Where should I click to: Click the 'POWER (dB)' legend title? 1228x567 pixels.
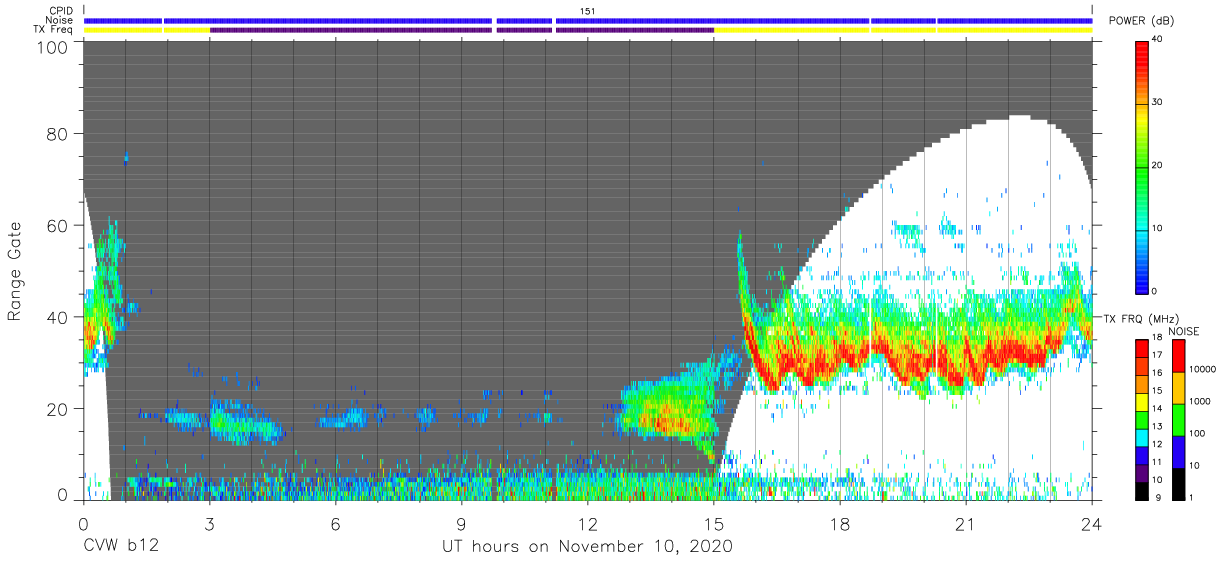click(x=1141, y=22)
